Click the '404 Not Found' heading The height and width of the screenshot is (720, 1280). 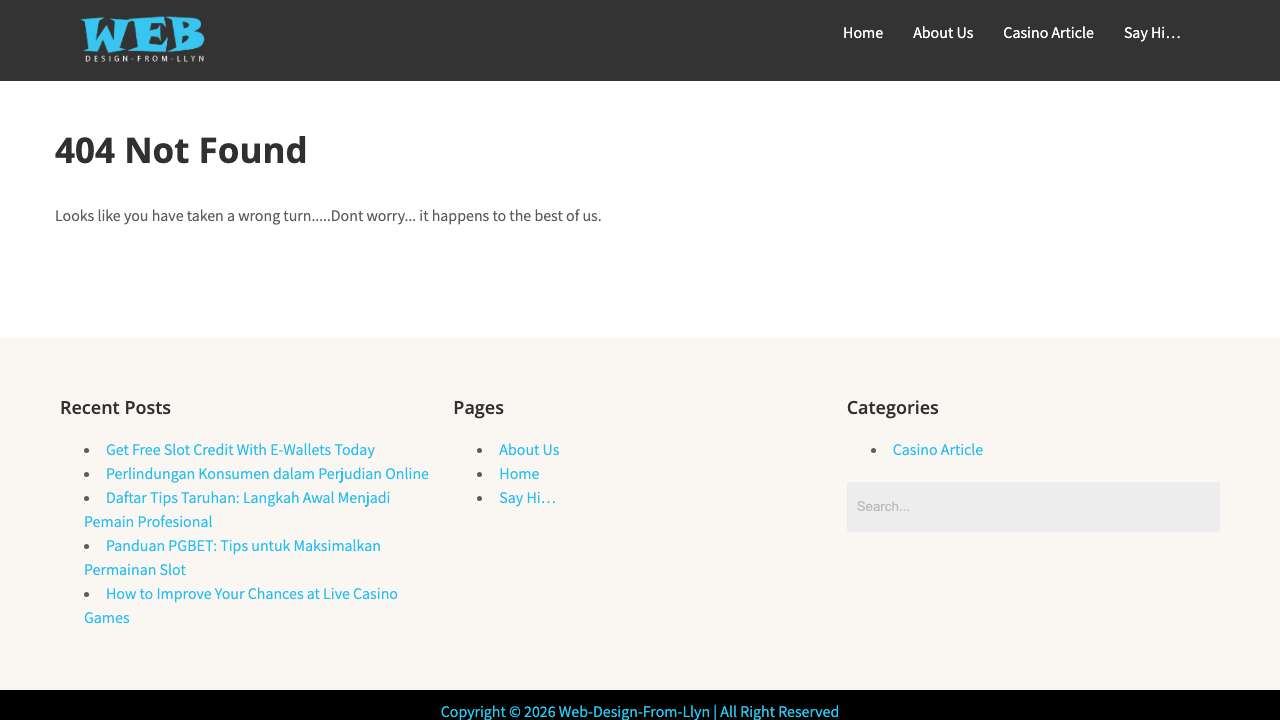coord(181,151)
